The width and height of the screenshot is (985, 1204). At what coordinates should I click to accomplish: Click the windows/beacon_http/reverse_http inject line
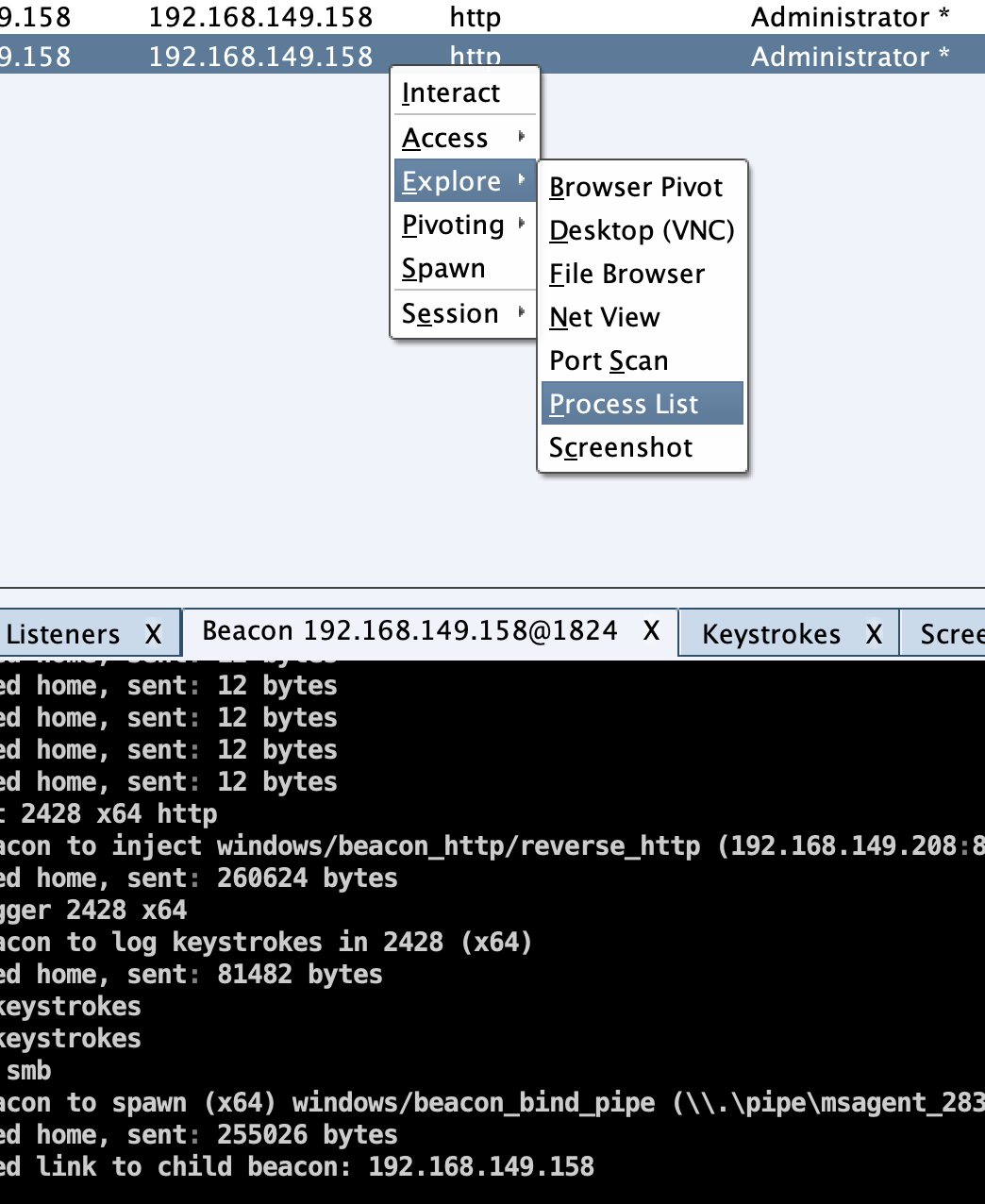(x=492, y=845)
